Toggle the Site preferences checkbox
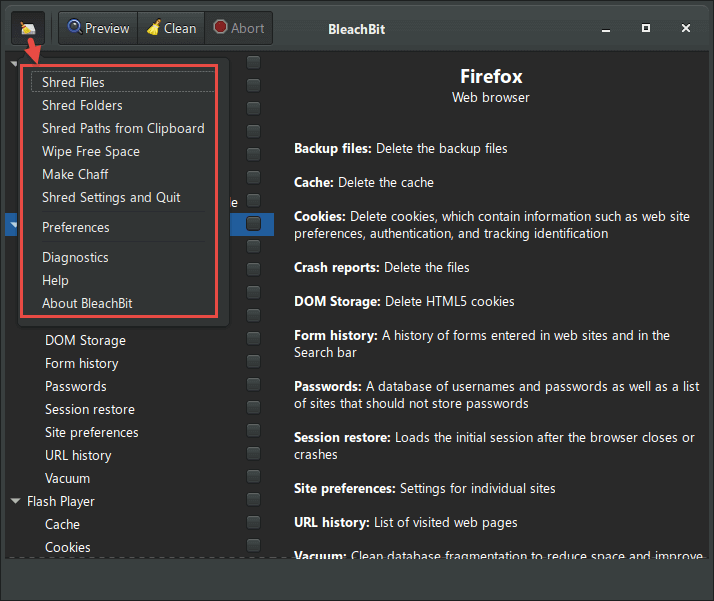 tap(254, 430)
